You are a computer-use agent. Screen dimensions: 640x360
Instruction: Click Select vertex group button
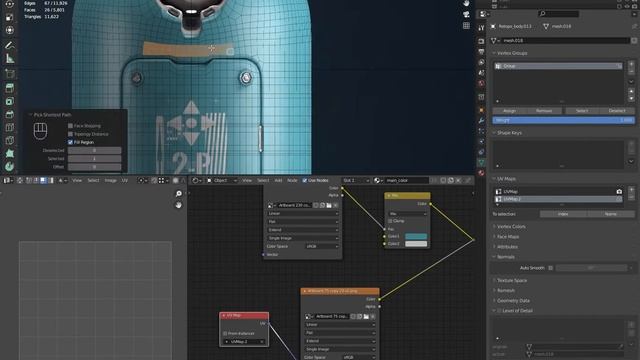582,111
